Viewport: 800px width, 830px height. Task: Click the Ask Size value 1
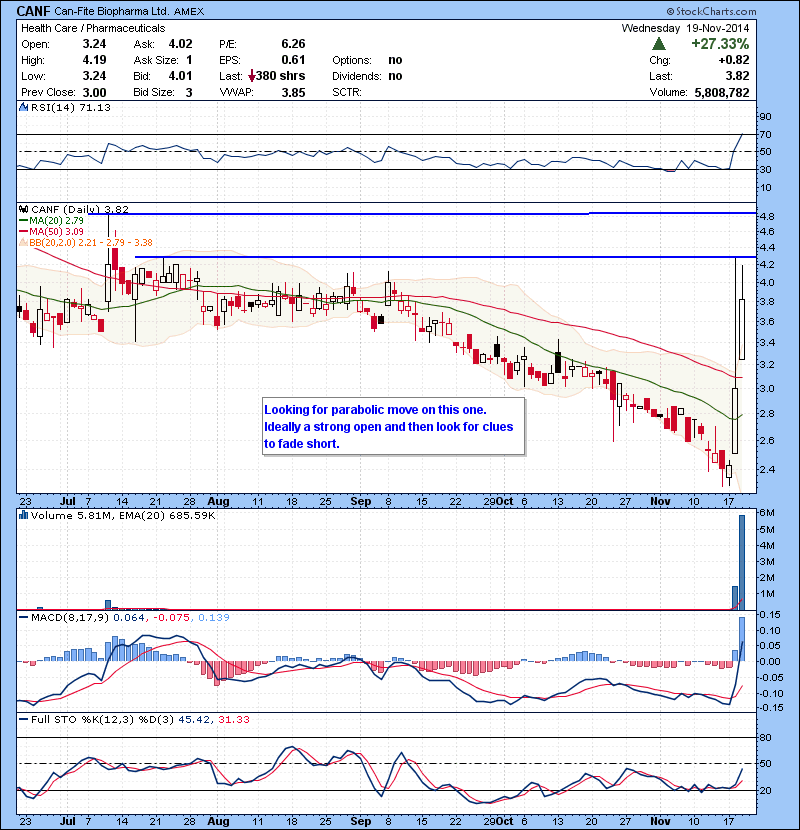pyautogui.click(x=189, y=60)
